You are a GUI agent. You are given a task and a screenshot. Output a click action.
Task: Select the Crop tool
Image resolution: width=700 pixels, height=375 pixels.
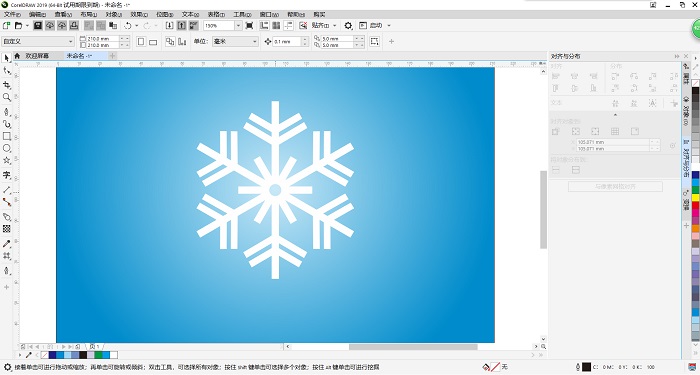tap(7, 84)
